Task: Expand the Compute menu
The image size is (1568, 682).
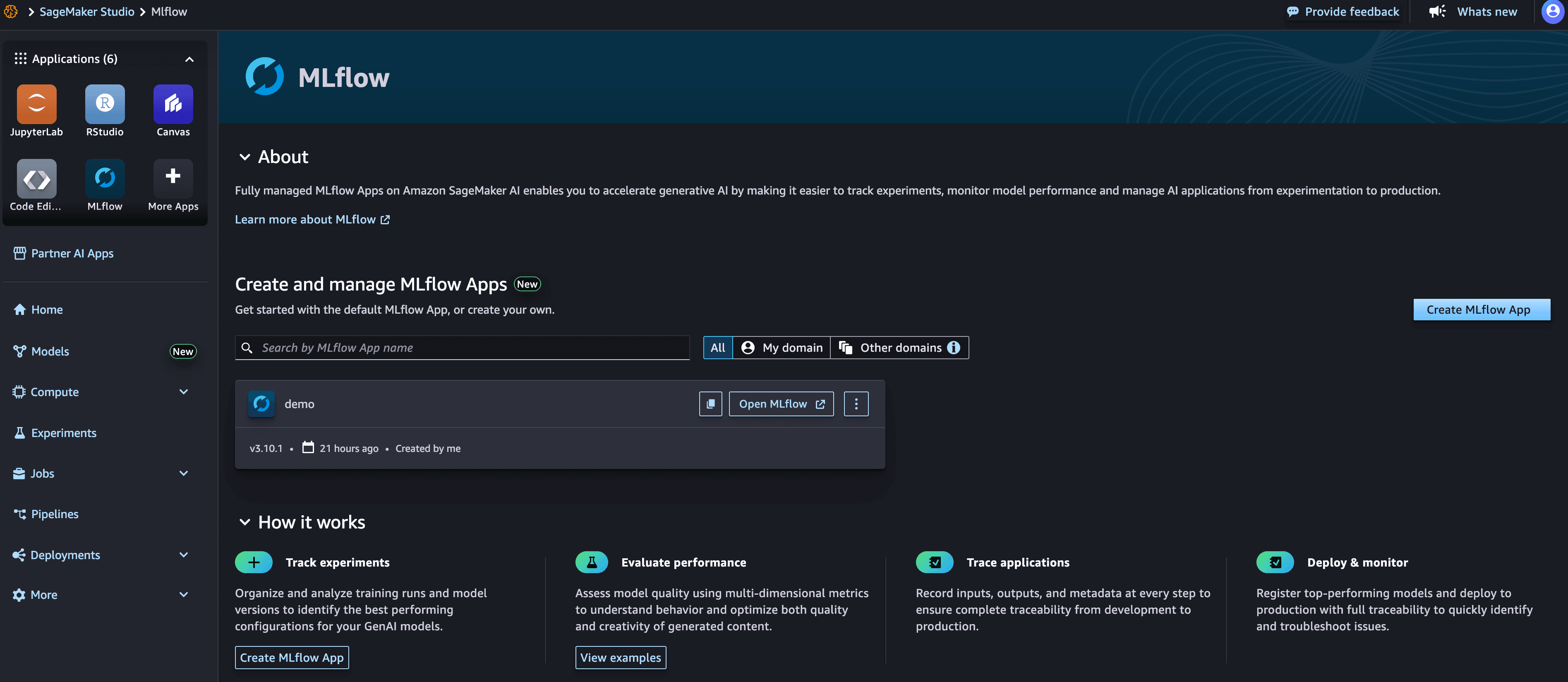Action: (184, 392)
